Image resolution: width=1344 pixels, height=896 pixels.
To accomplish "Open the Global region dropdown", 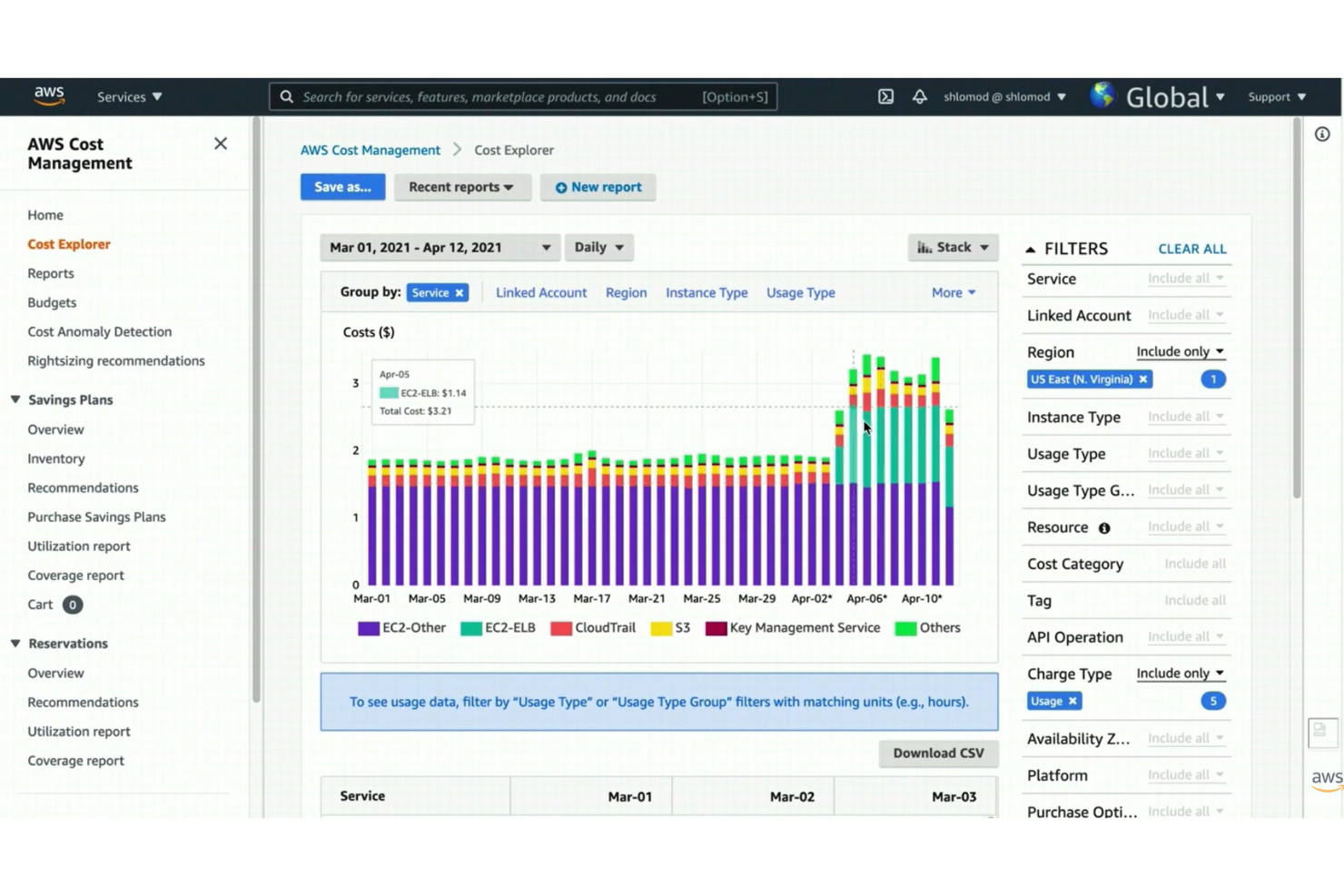I will [x=1175, y=96].
